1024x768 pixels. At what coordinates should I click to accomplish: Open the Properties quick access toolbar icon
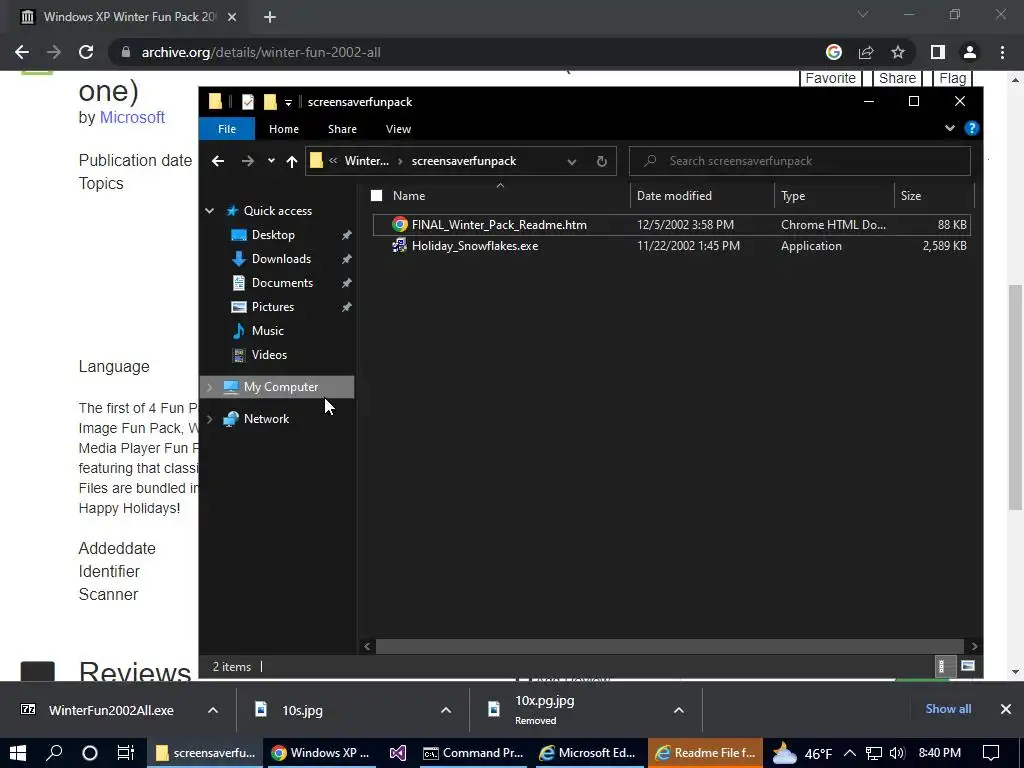[x=248, y=102]
